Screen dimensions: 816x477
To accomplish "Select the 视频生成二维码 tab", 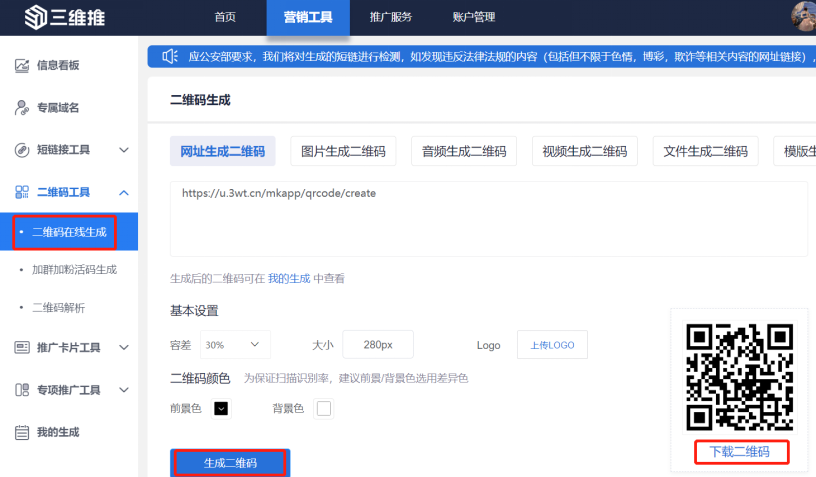I will tap(585, 151).
